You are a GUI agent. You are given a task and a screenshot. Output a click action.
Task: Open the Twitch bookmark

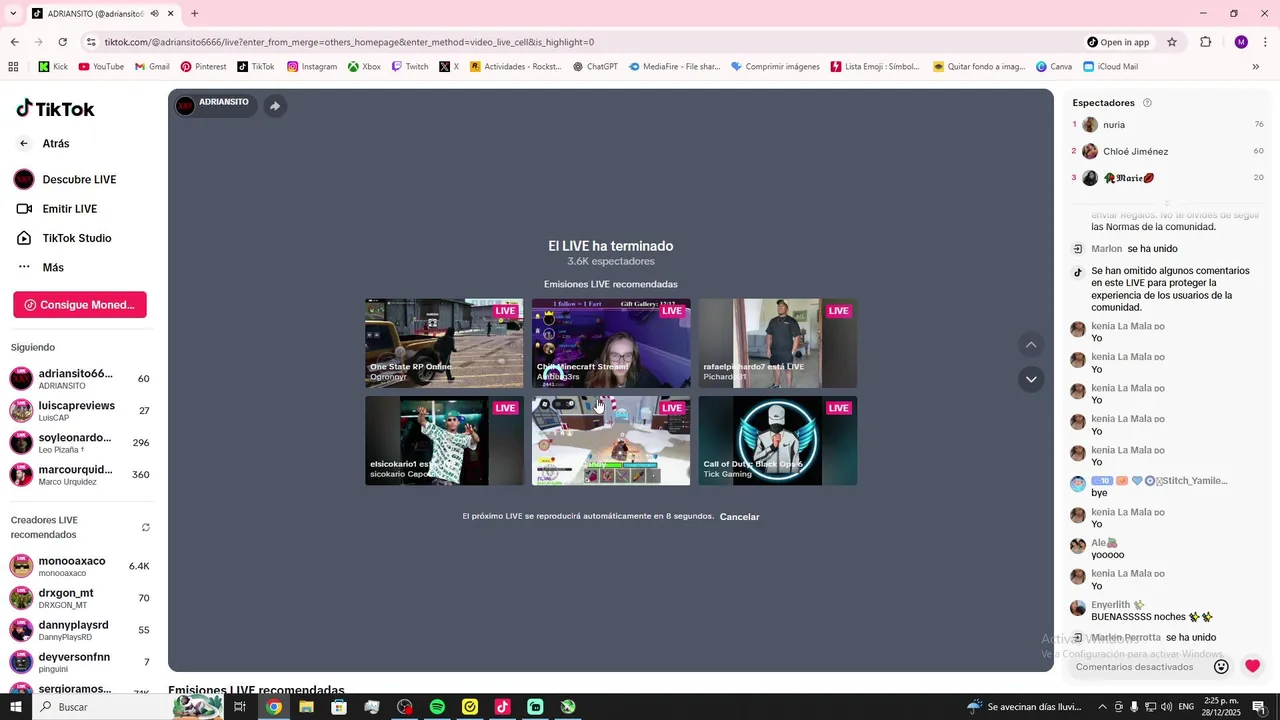(x=410, y=67)
